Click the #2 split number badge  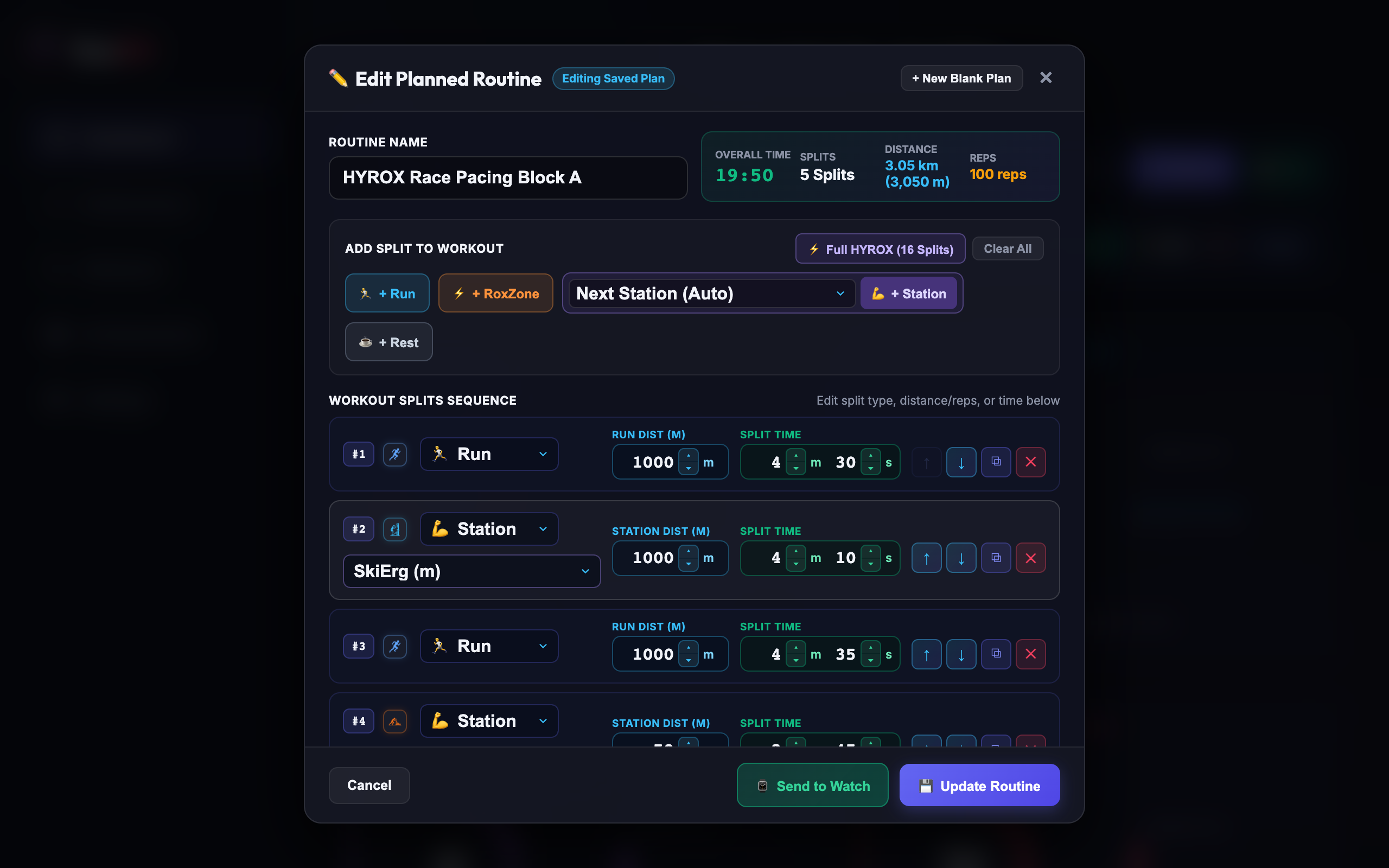coord(359,529)
